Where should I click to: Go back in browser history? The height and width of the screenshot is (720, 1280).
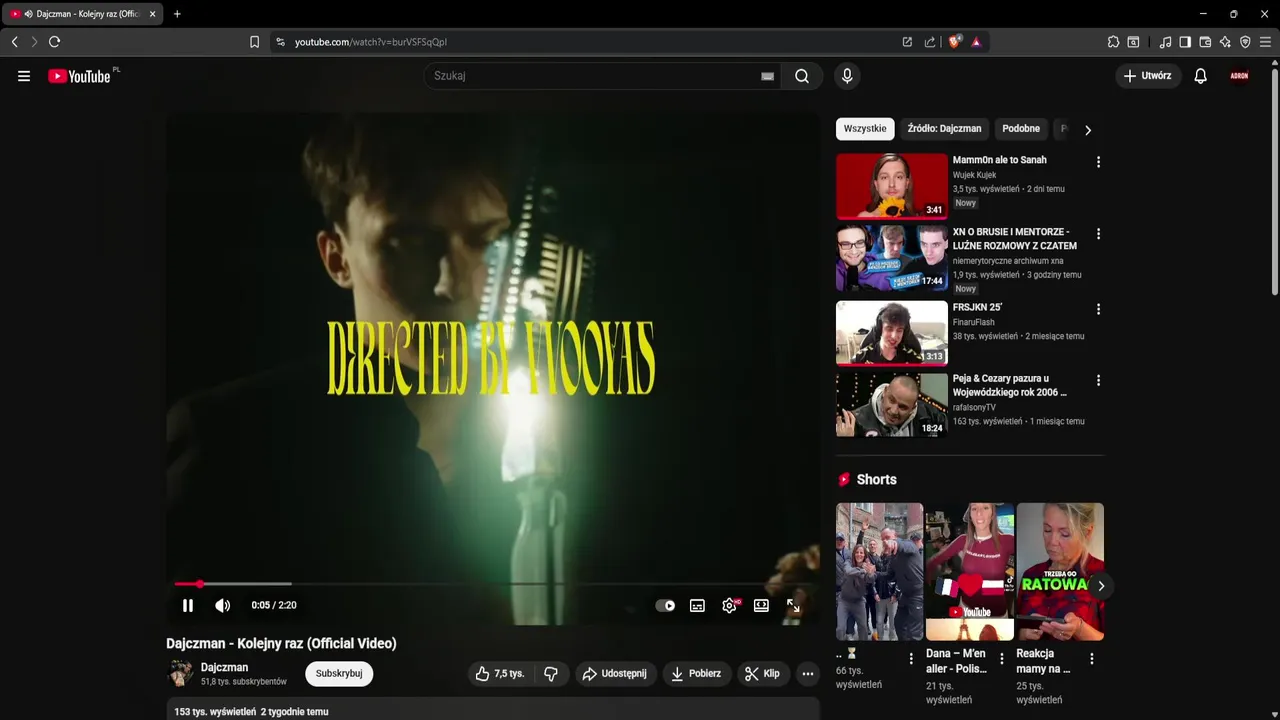click(x=14, y=42)
